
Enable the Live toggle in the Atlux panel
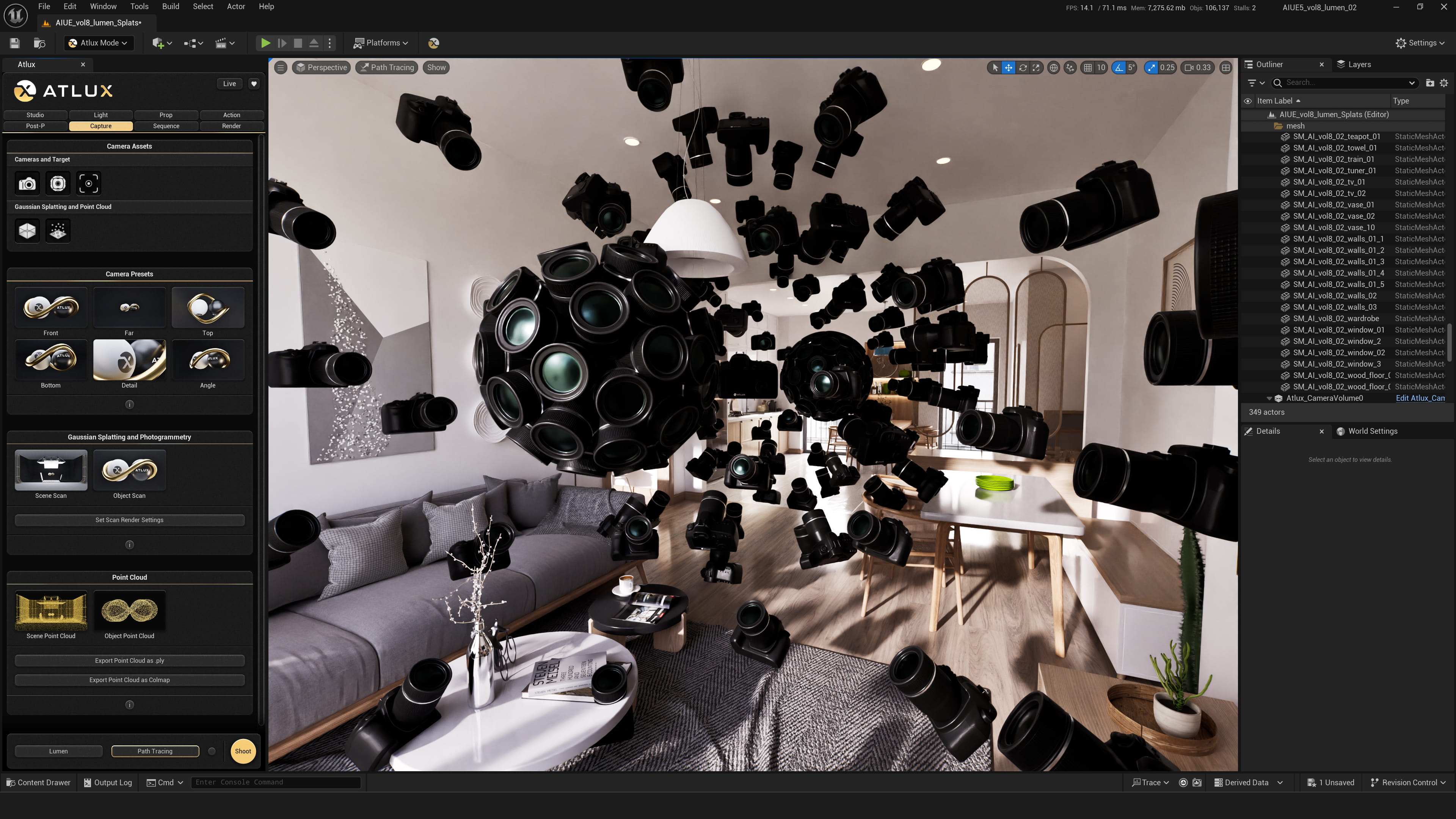(x=229, y=83)
